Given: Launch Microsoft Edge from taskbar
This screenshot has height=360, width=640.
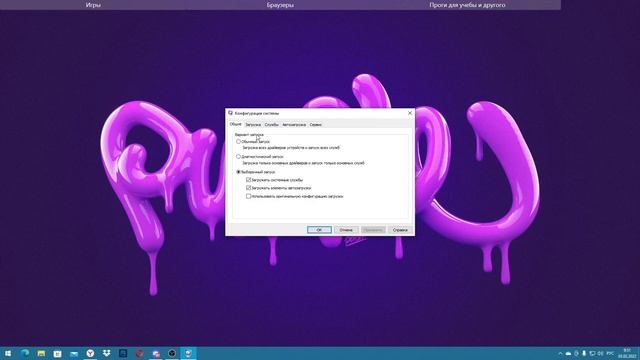Looking at the screenshot, I should click(x=25, y=353).
